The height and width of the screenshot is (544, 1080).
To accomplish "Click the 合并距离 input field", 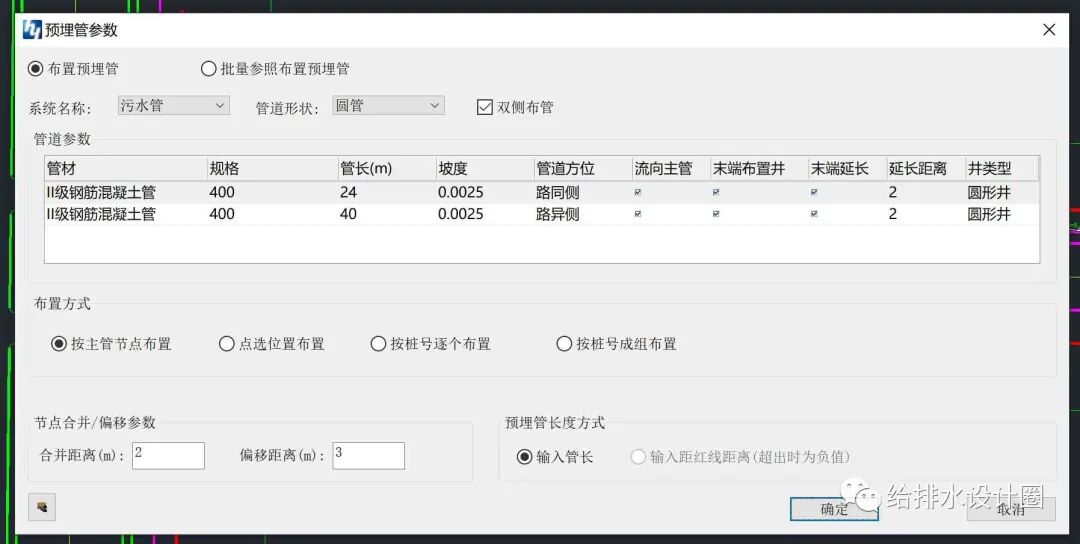I will [x=168, y=456].
